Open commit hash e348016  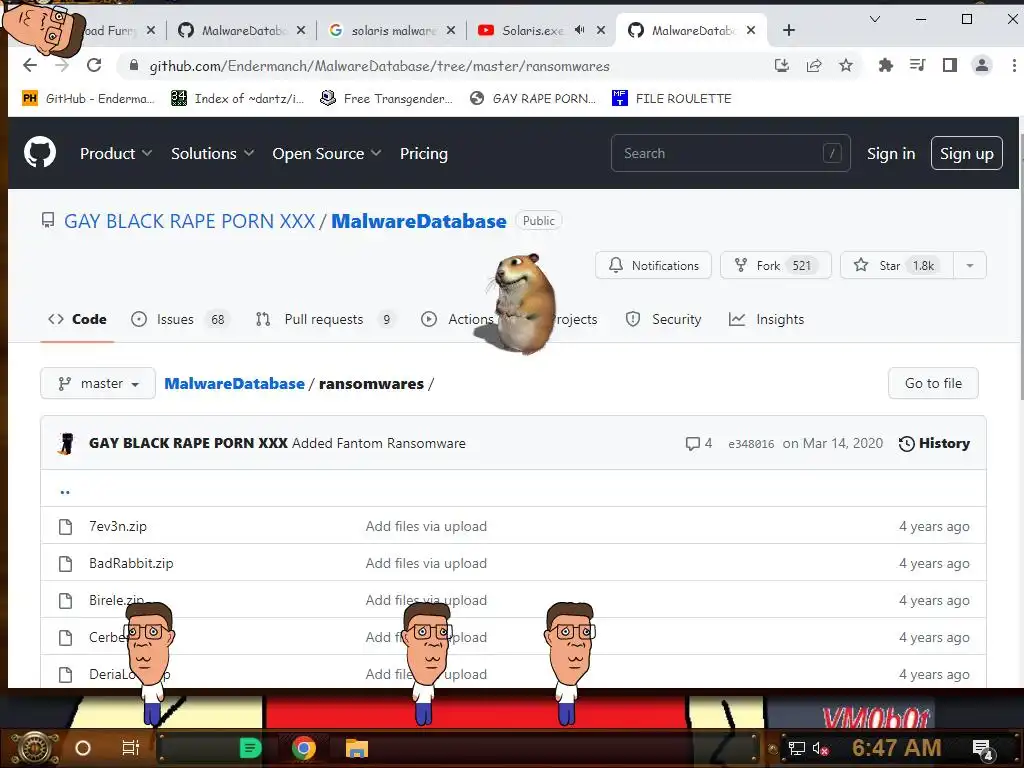[x=751, y=444]
